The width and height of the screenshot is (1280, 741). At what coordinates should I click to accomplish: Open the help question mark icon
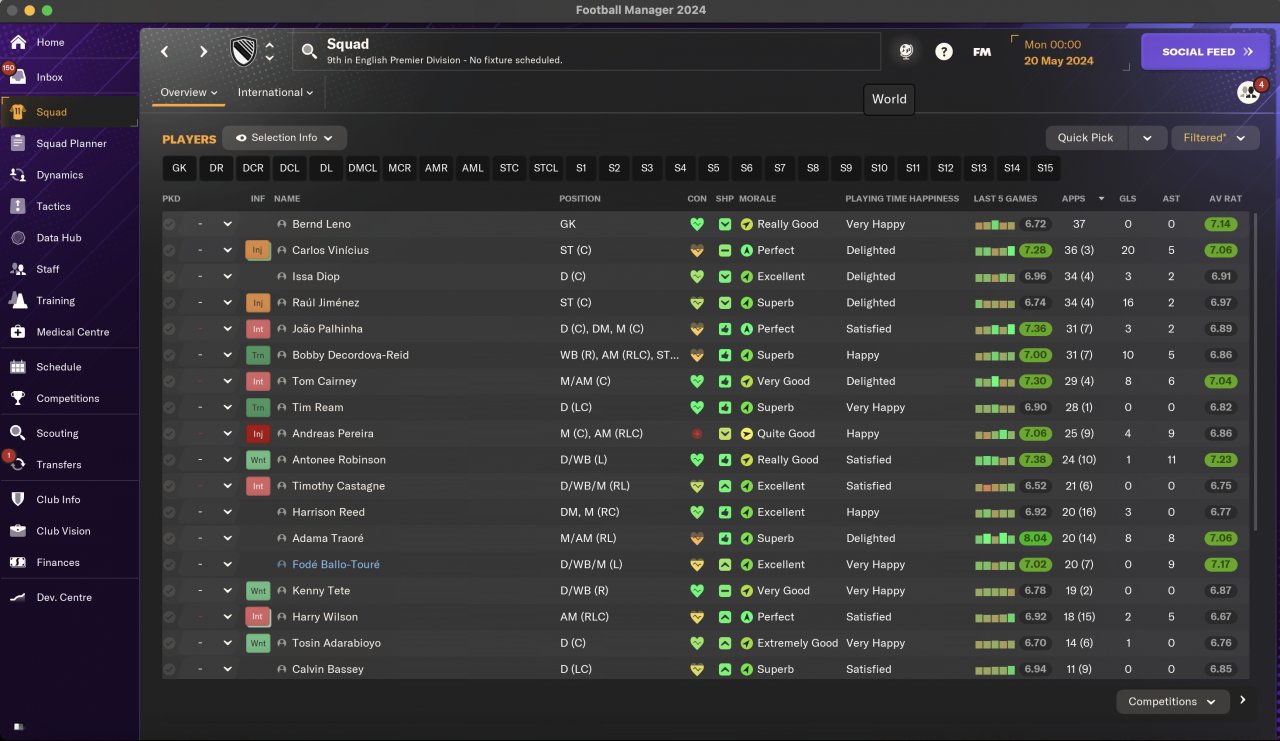pyautogui.click(x=944, y=52)
